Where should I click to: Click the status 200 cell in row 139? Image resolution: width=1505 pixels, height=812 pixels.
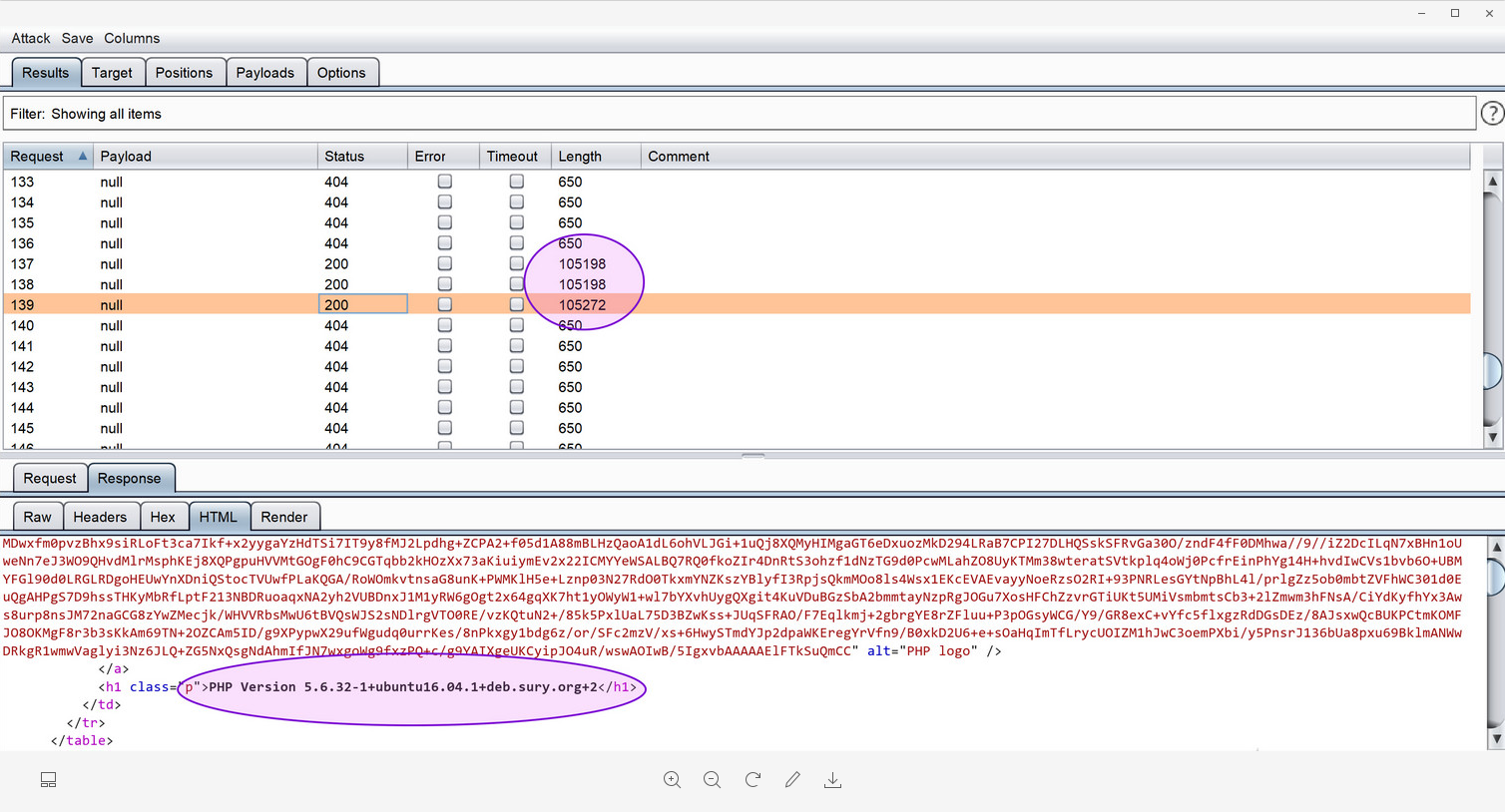tap(362, 304)
